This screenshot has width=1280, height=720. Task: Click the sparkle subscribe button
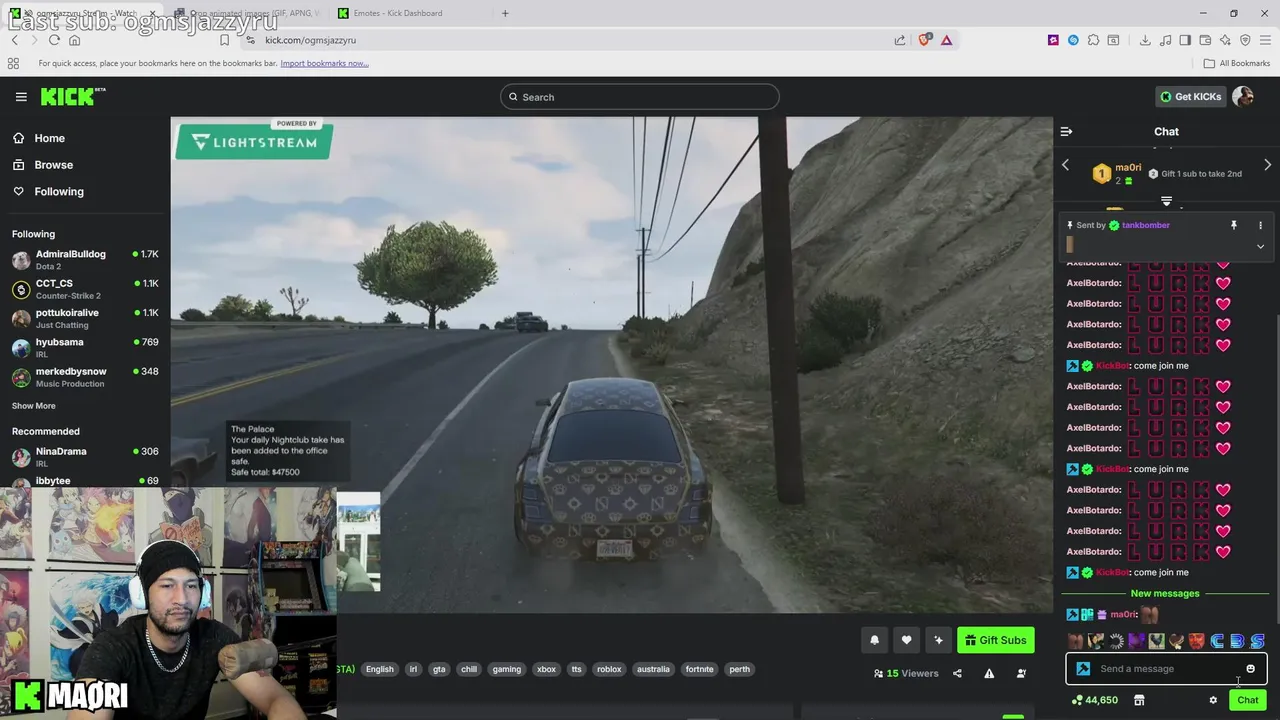pos(938,640)
